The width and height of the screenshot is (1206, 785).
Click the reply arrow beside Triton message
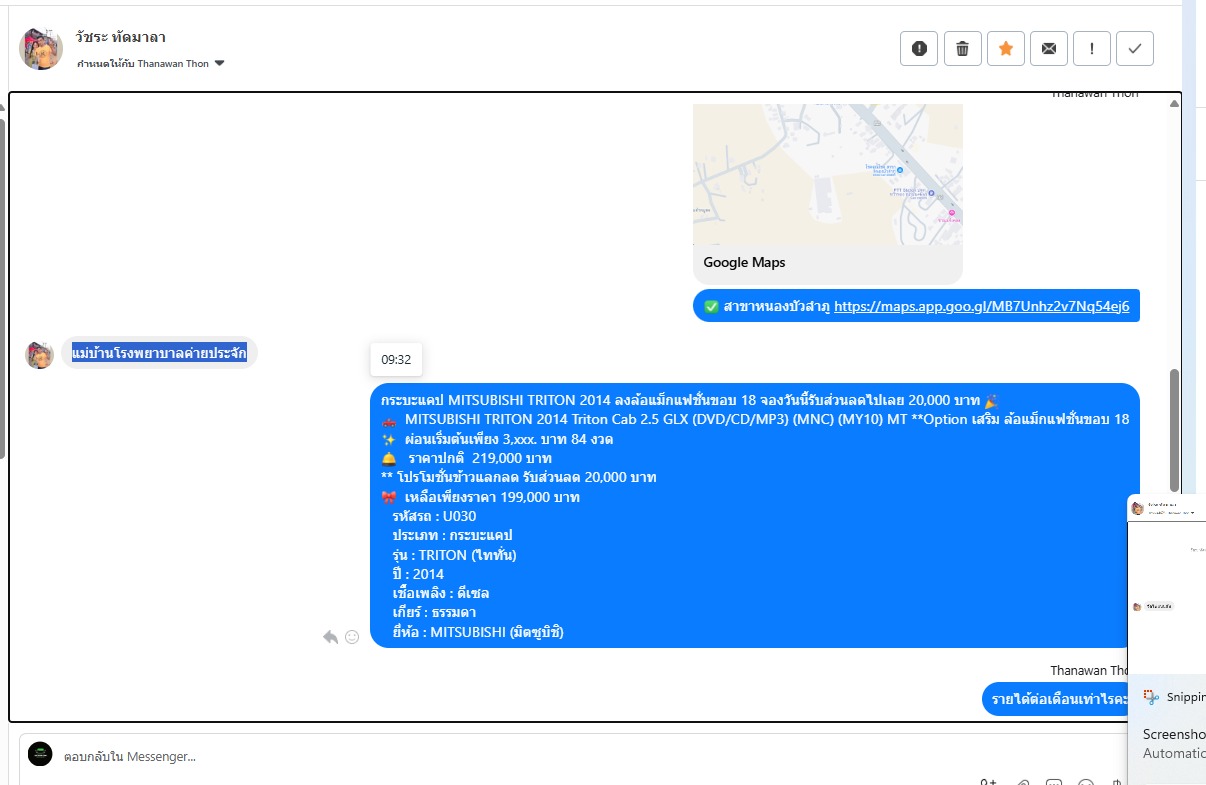(330, 637)
